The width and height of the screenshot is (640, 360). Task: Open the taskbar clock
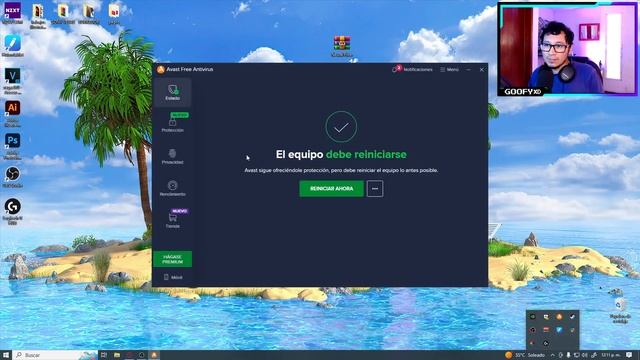tap(611, 355)
